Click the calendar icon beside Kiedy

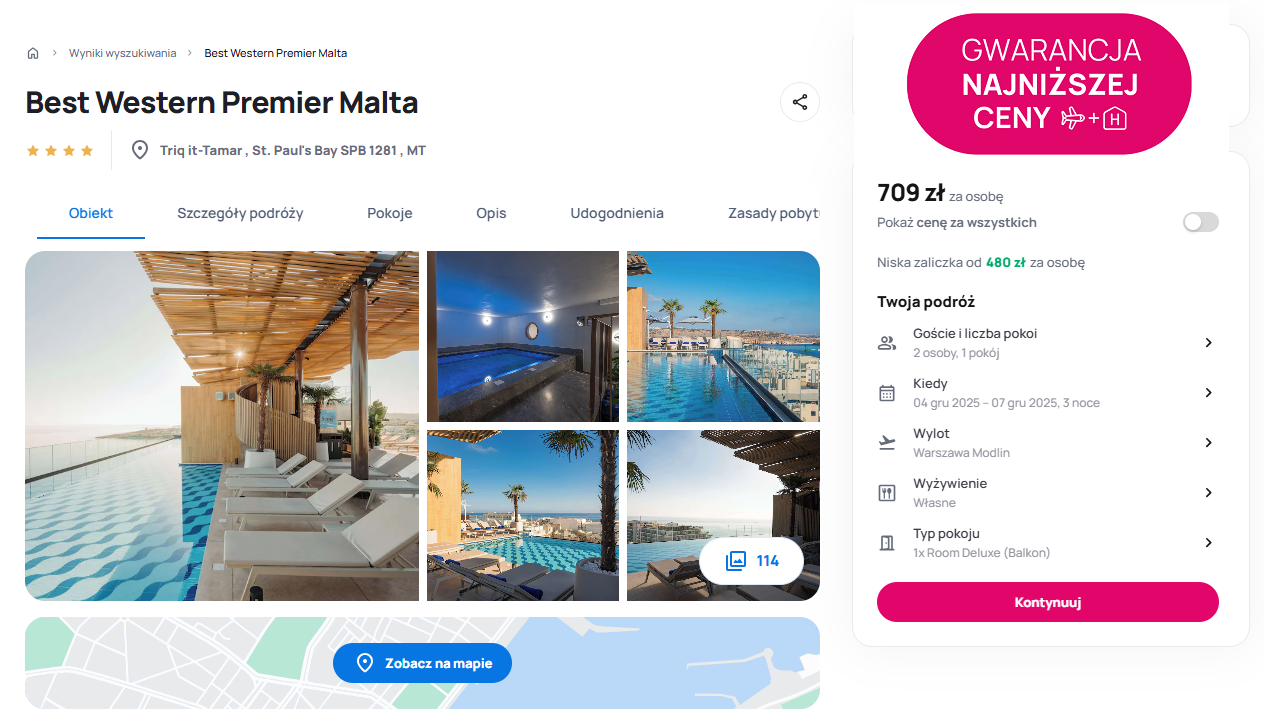click(x=887, y=393)
